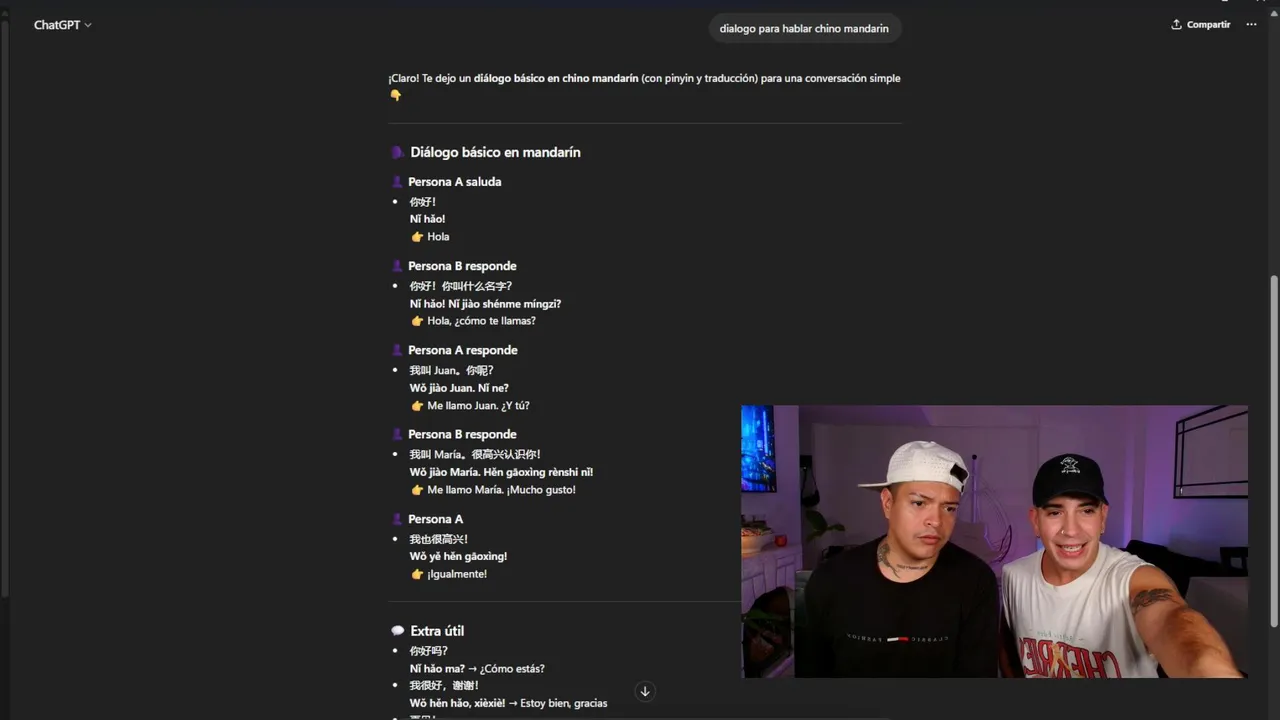Click the vertical scrollbar thumb on right
The height and width of the screenshot is (720, 1280).
[x=1273, y=450]
